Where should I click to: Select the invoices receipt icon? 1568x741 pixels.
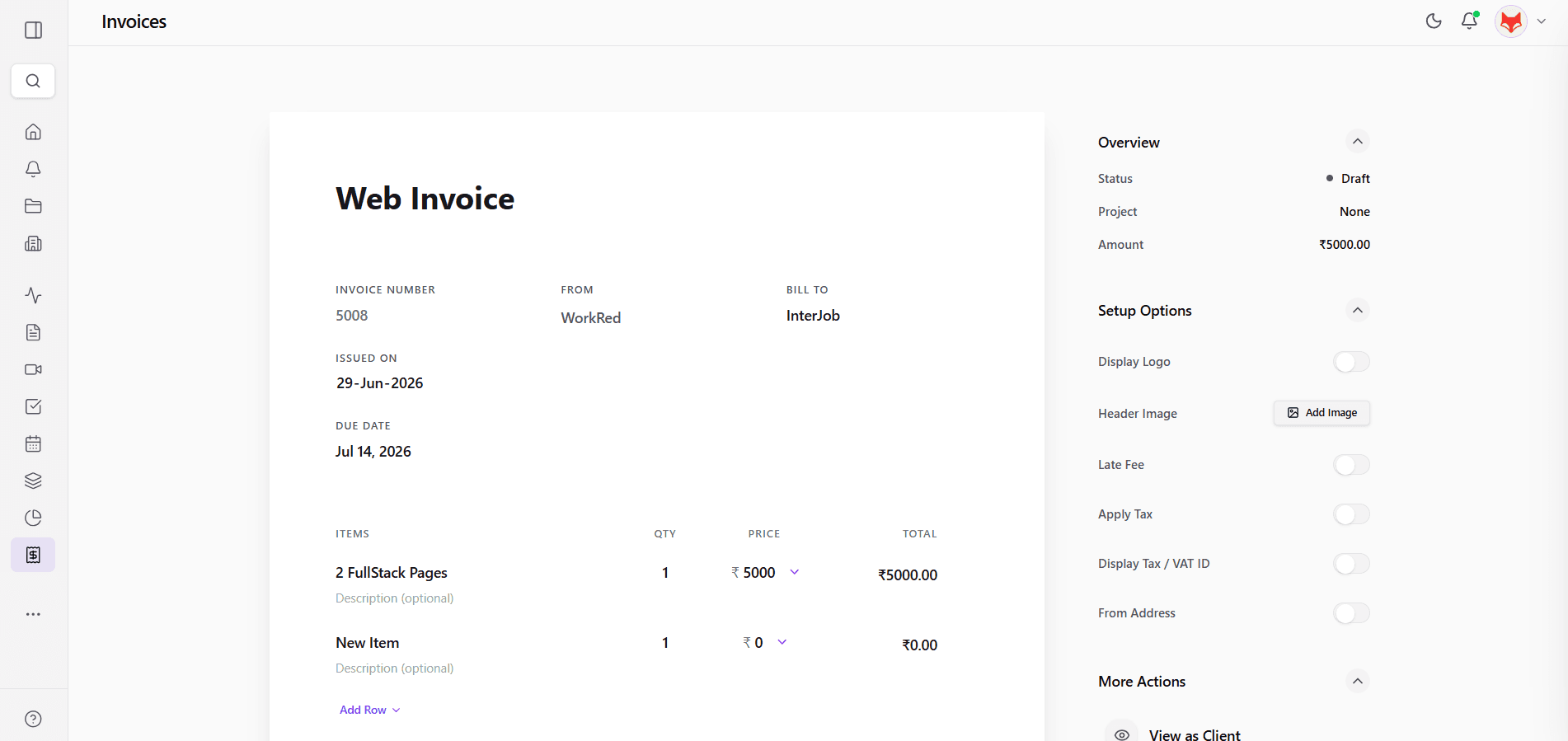(x=33, y=555)
